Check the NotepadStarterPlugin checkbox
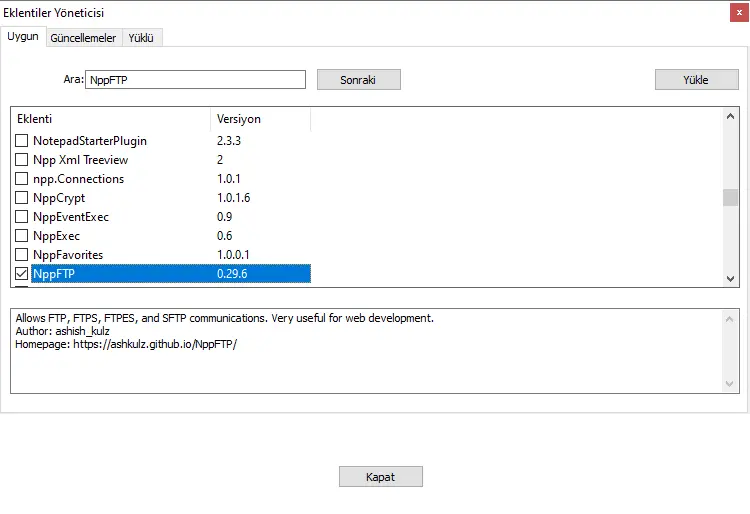The width and height of the screenshot is (750, 514). click(22, 141)
